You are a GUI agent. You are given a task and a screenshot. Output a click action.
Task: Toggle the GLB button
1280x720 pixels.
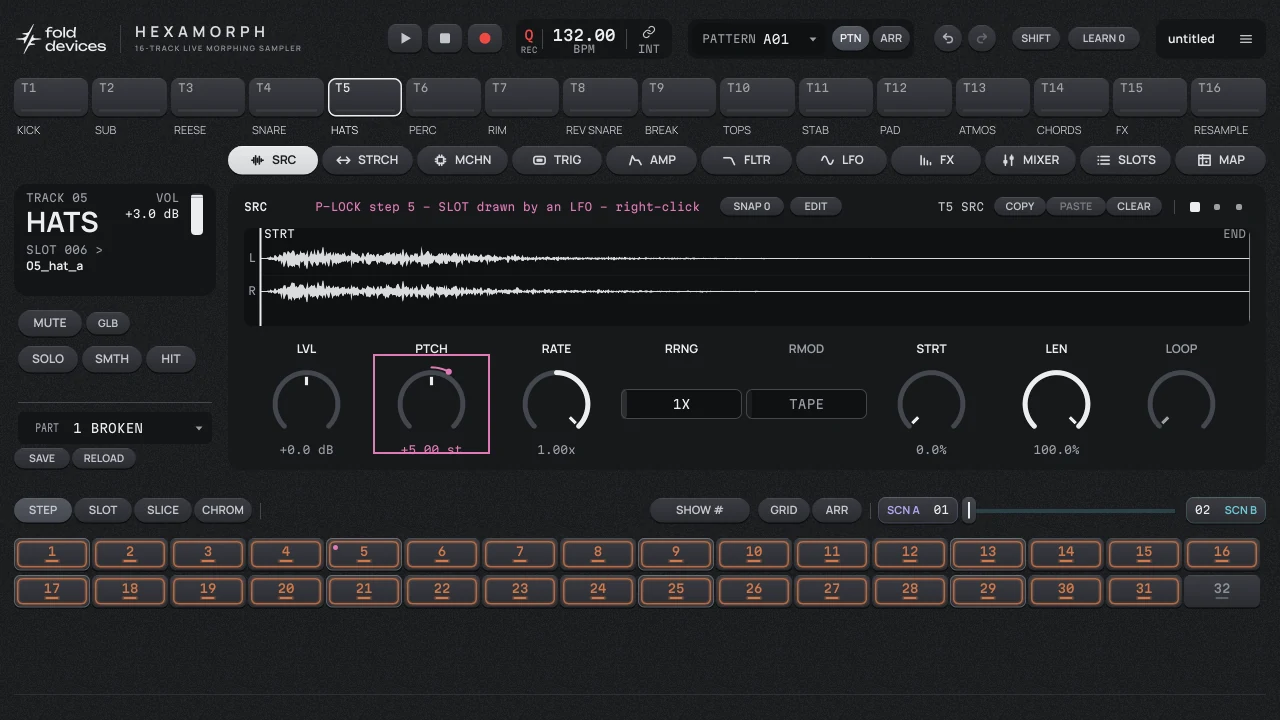[x=108, y=323]
